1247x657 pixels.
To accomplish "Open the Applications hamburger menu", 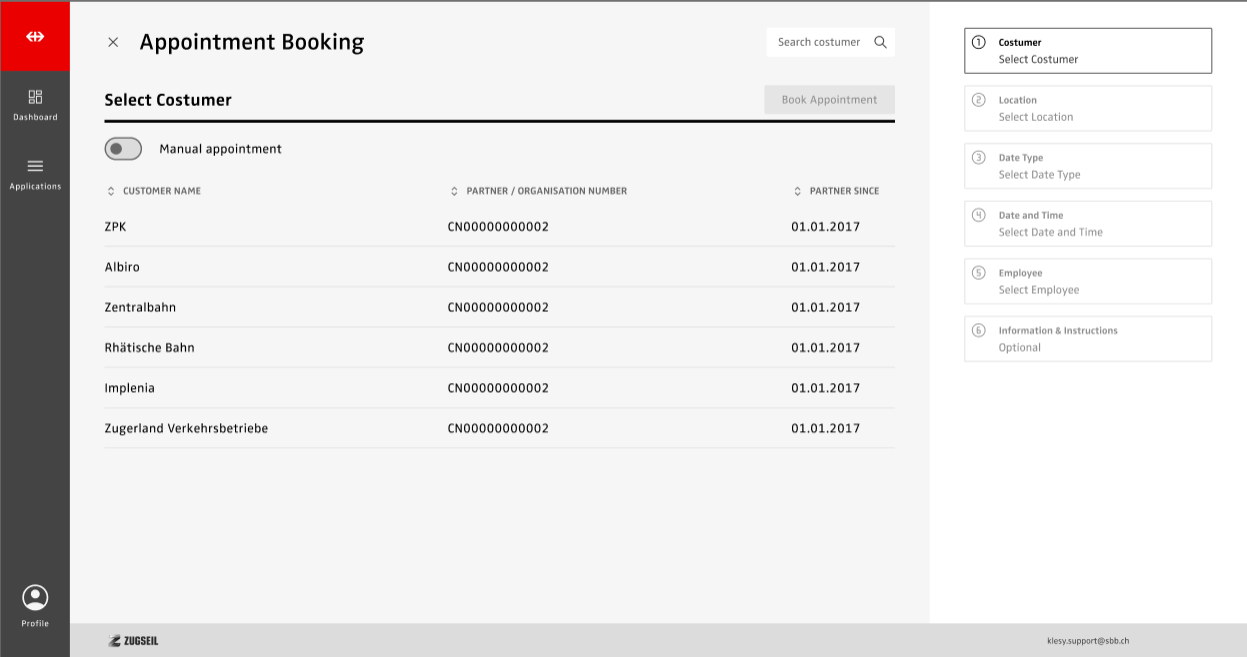I will [35, 166].
